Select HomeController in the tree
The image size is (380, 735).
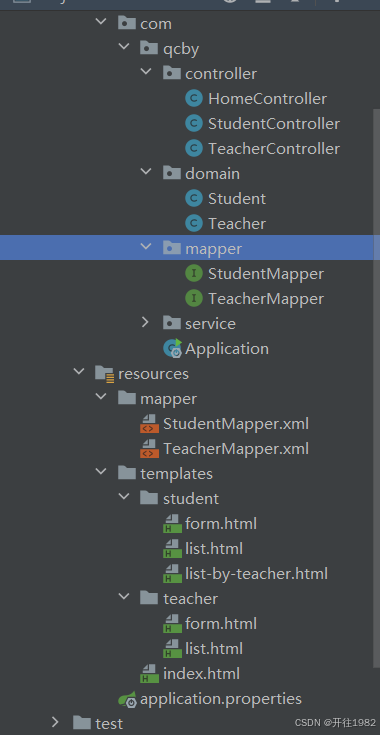267,99
